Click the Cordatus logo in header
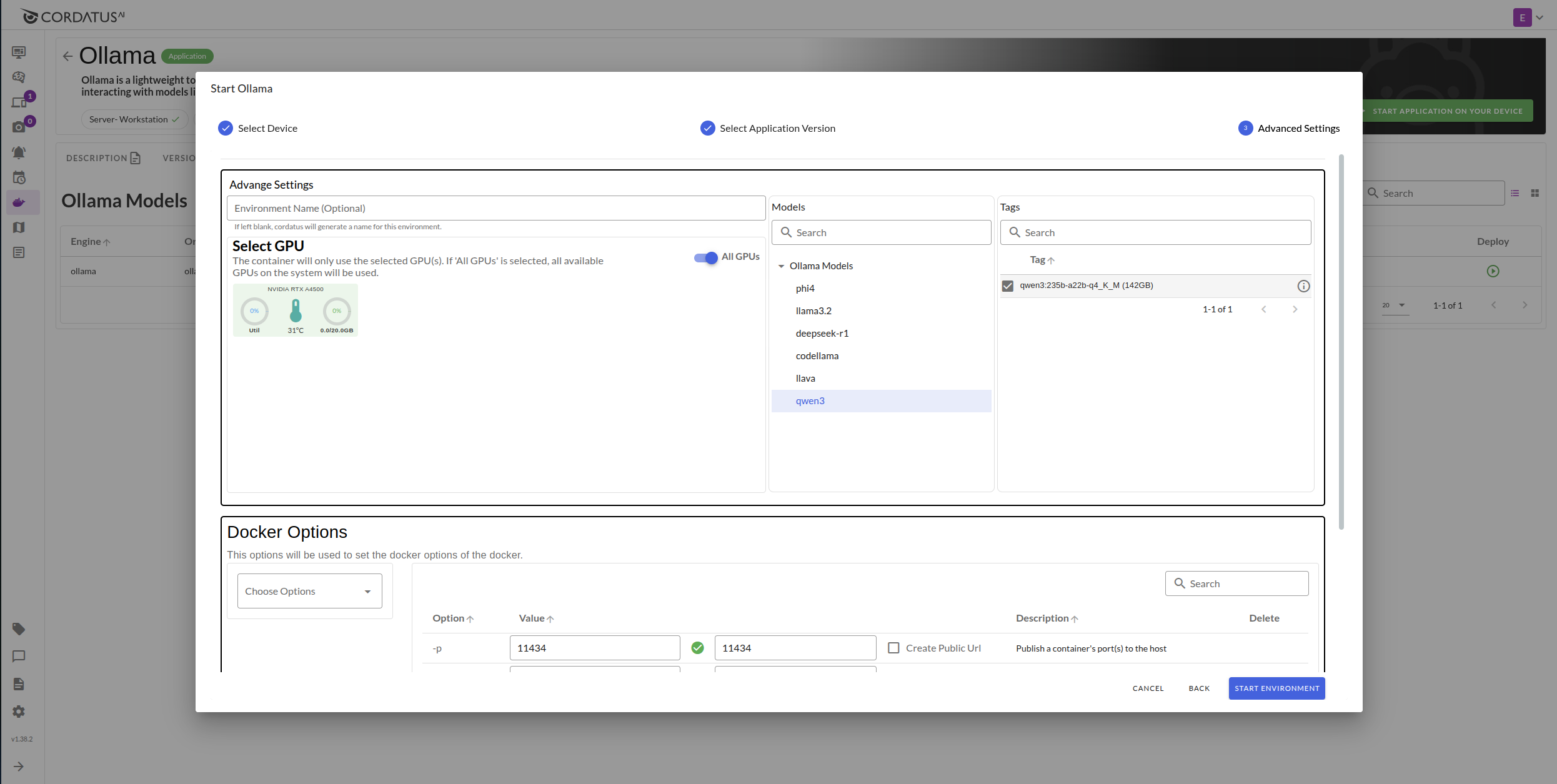The width and height of the screenshot is (1557, 784). [72, 16]
